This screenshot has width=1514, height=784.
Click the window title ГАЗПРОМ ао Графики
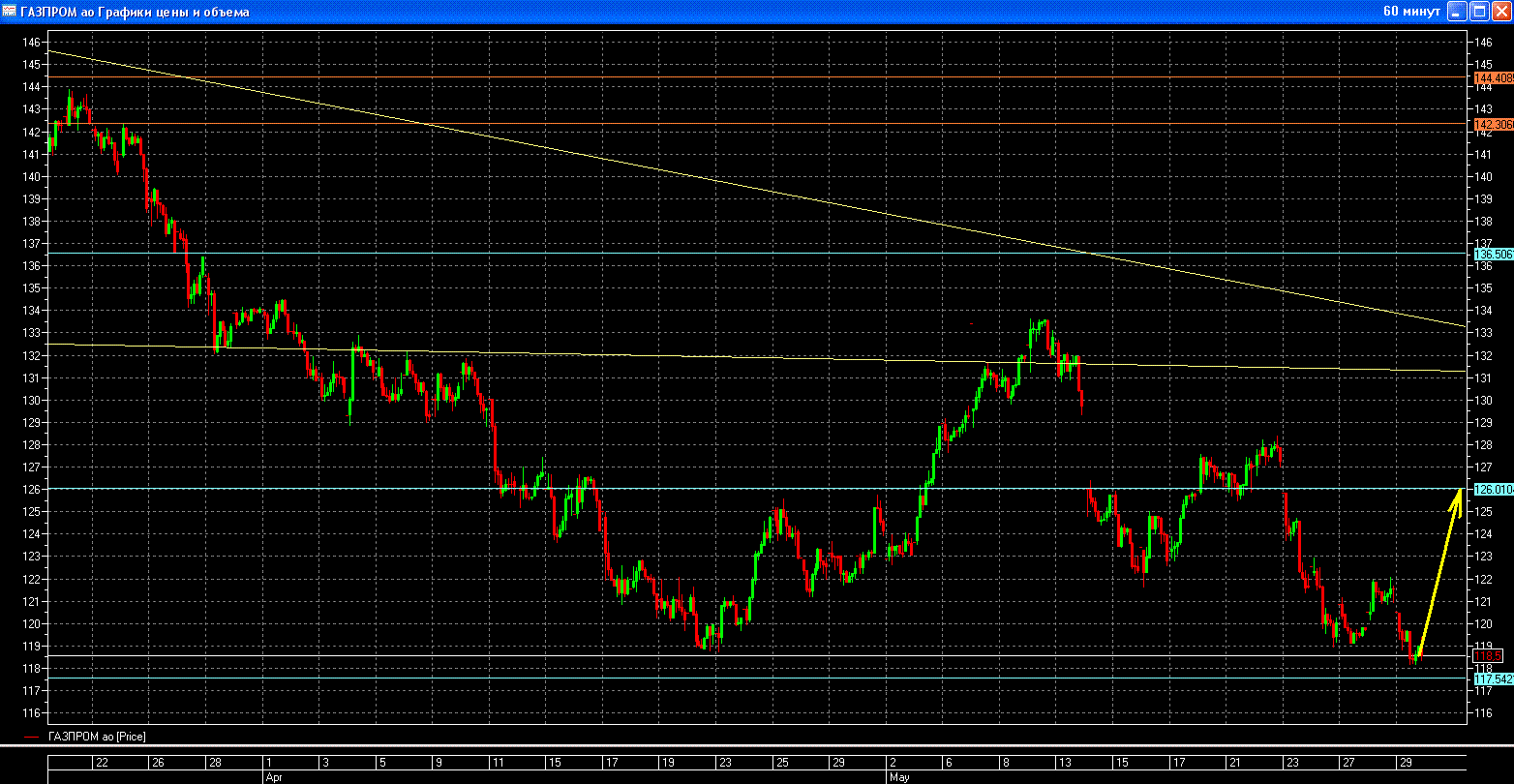pos(135,12)
